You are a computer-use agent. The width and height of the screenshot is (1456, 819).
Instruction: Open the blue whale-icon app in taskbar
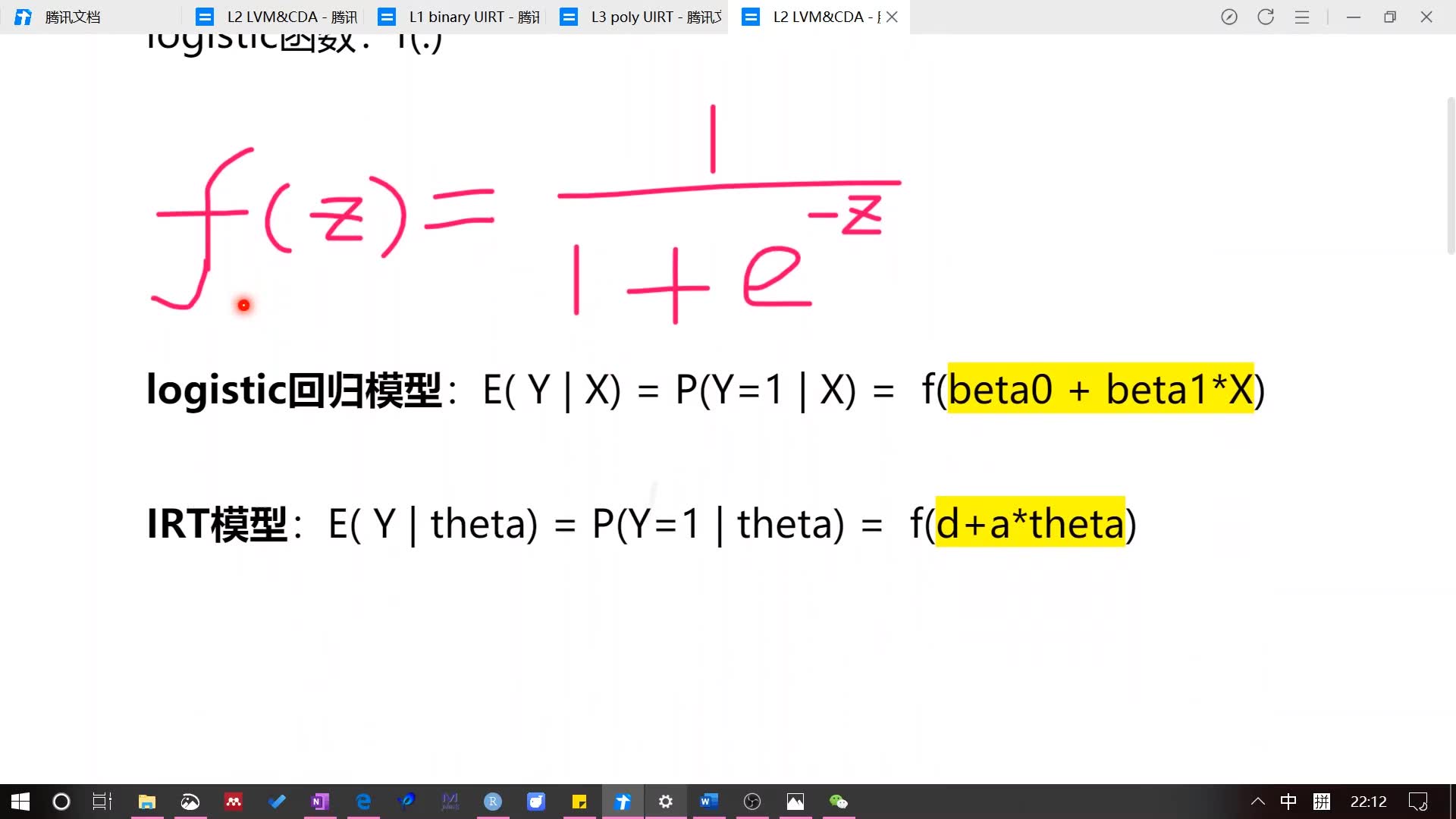[536, 802]
